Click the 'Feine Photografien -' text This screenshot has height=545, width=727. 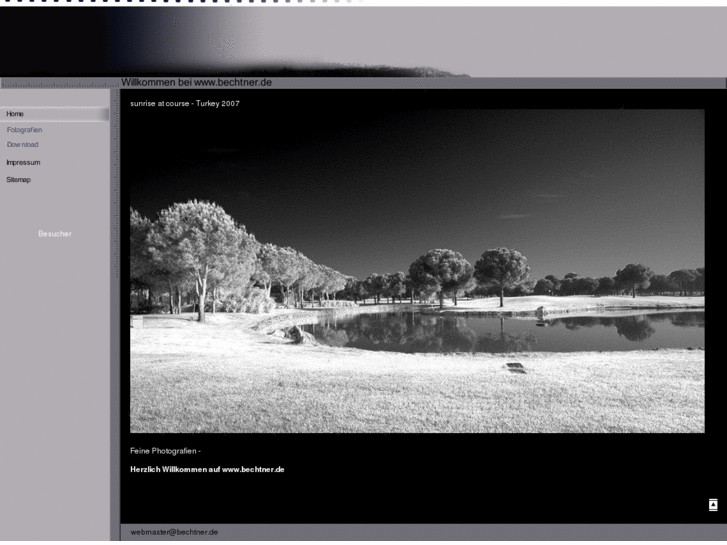point(166,451)
